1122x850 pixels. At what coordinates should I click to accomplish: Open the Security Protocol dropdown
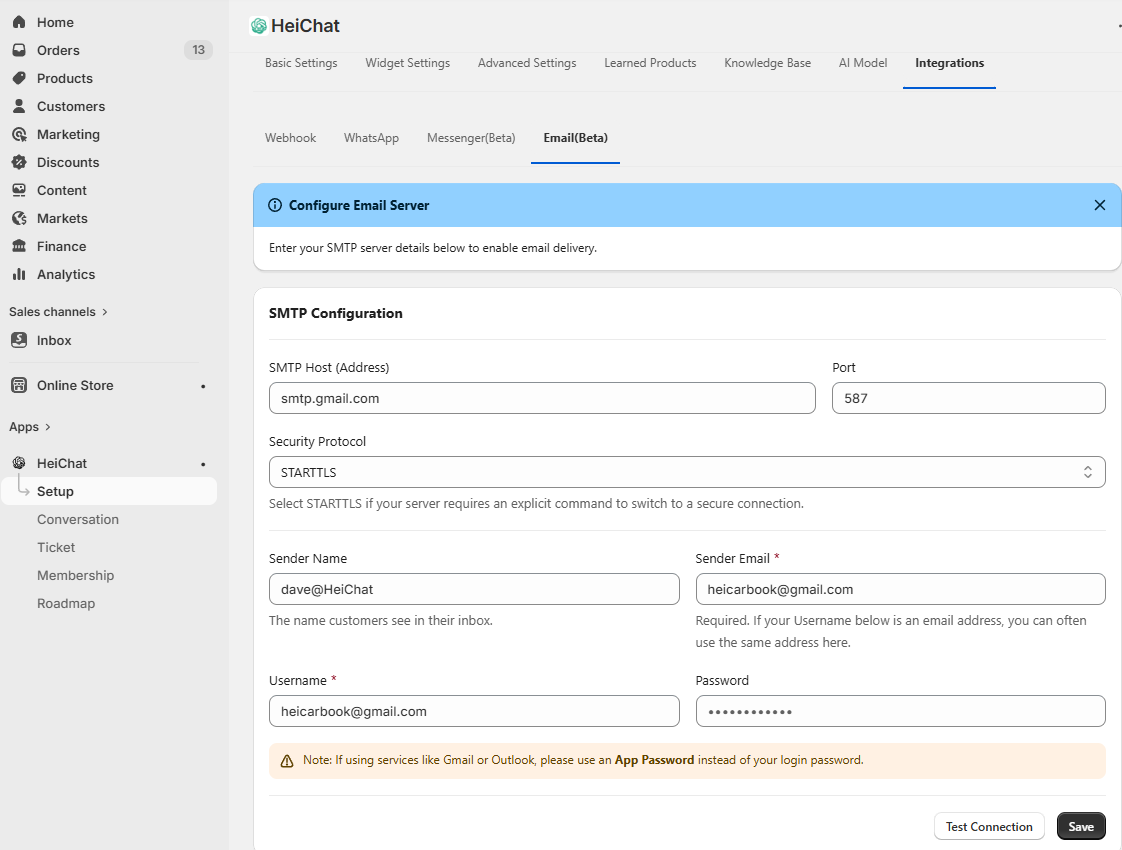pyautogui.click(x=687, y=472)
